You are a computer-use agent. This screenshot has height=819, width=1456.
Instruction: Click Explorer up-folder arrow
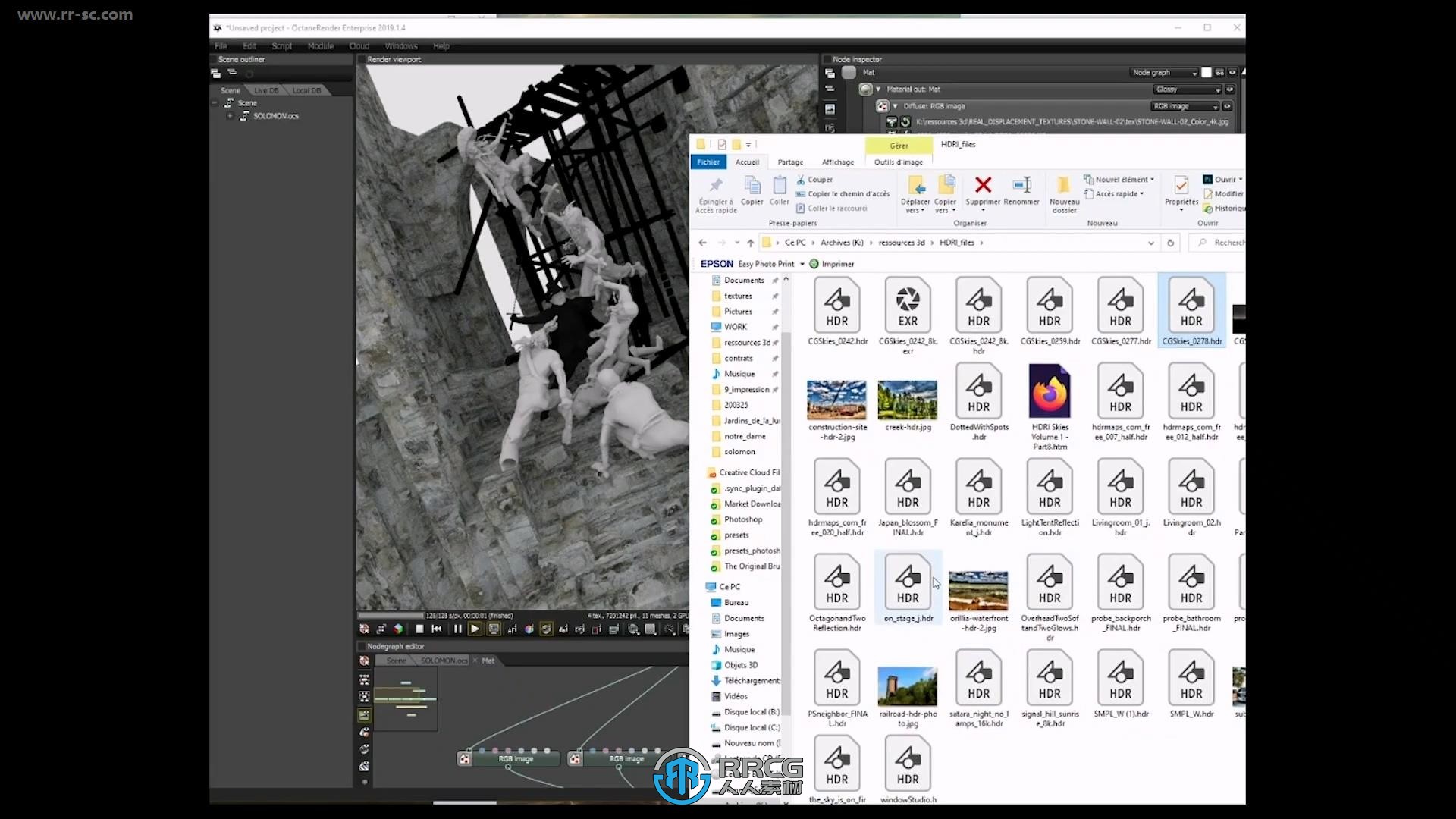coord(751,243)
